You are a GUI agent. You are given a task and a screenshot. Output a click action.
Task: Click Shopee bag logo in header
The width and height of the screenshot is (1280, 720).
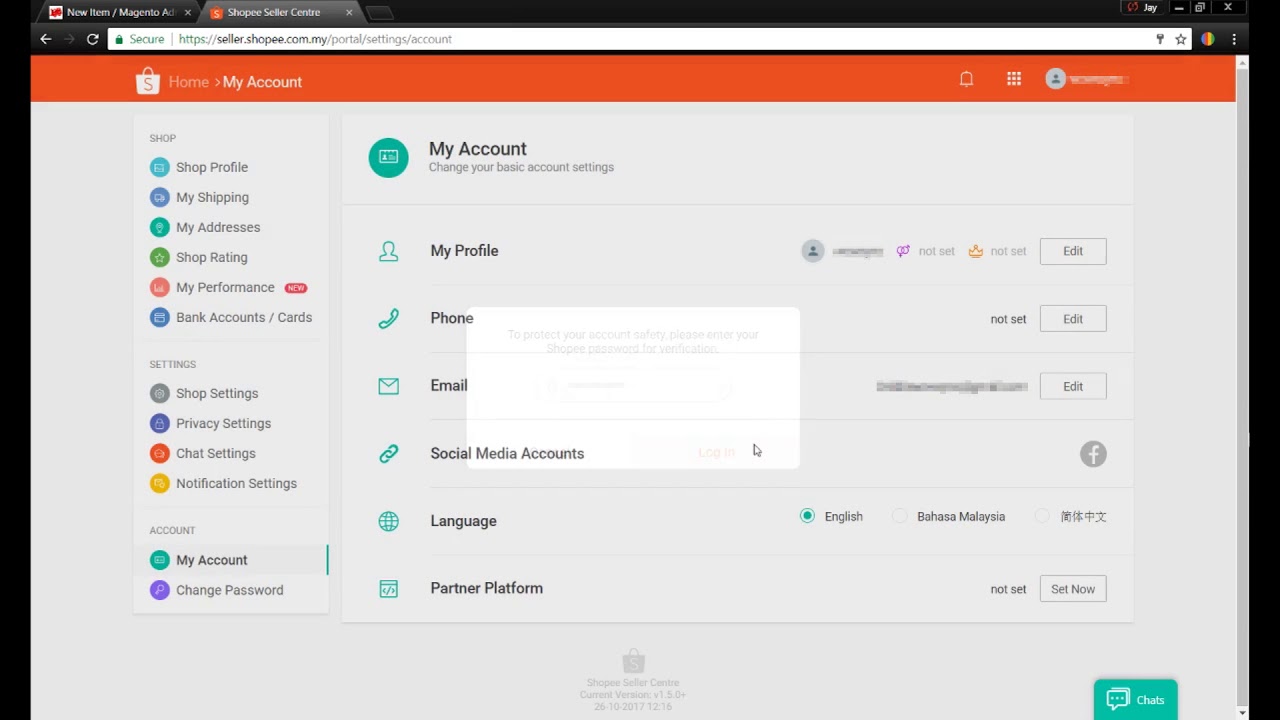click(x=147, y=81)
